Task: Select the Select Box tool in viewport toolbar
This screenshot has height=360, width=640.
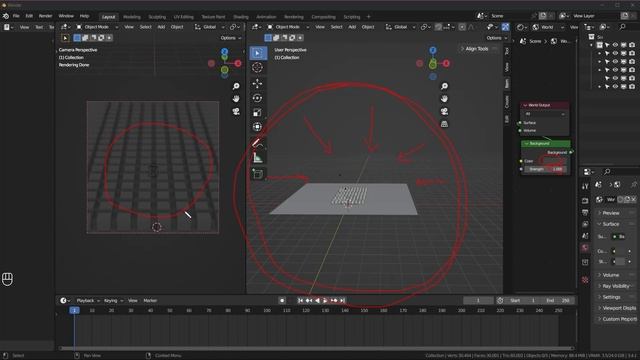Action: [x=257, y=53]
